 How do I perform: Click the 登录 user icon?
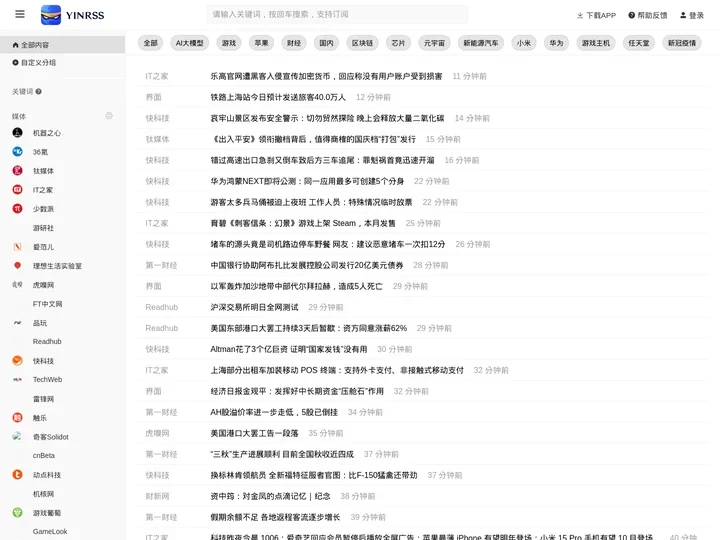[x=683, y=15]
